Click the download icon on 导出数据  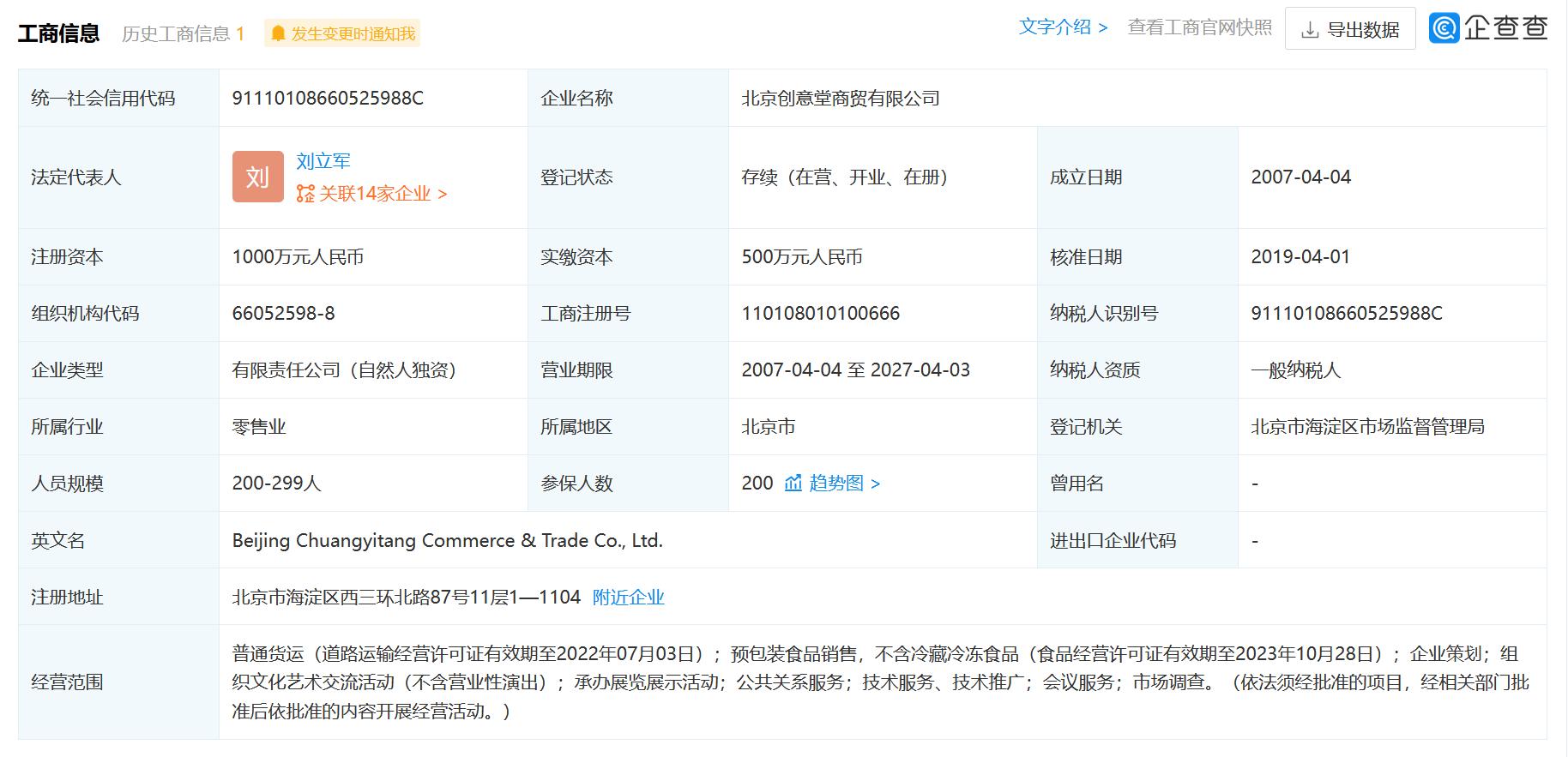click(1309, 31)
